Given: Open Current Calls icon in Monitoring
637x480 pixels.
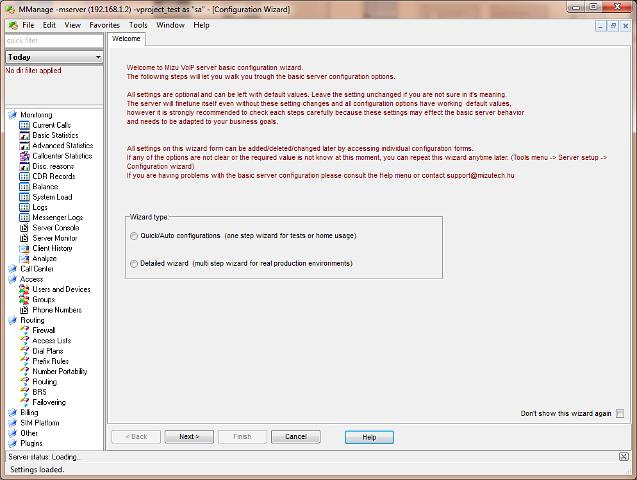Looking at the screenshot, I should click(25, 125).
